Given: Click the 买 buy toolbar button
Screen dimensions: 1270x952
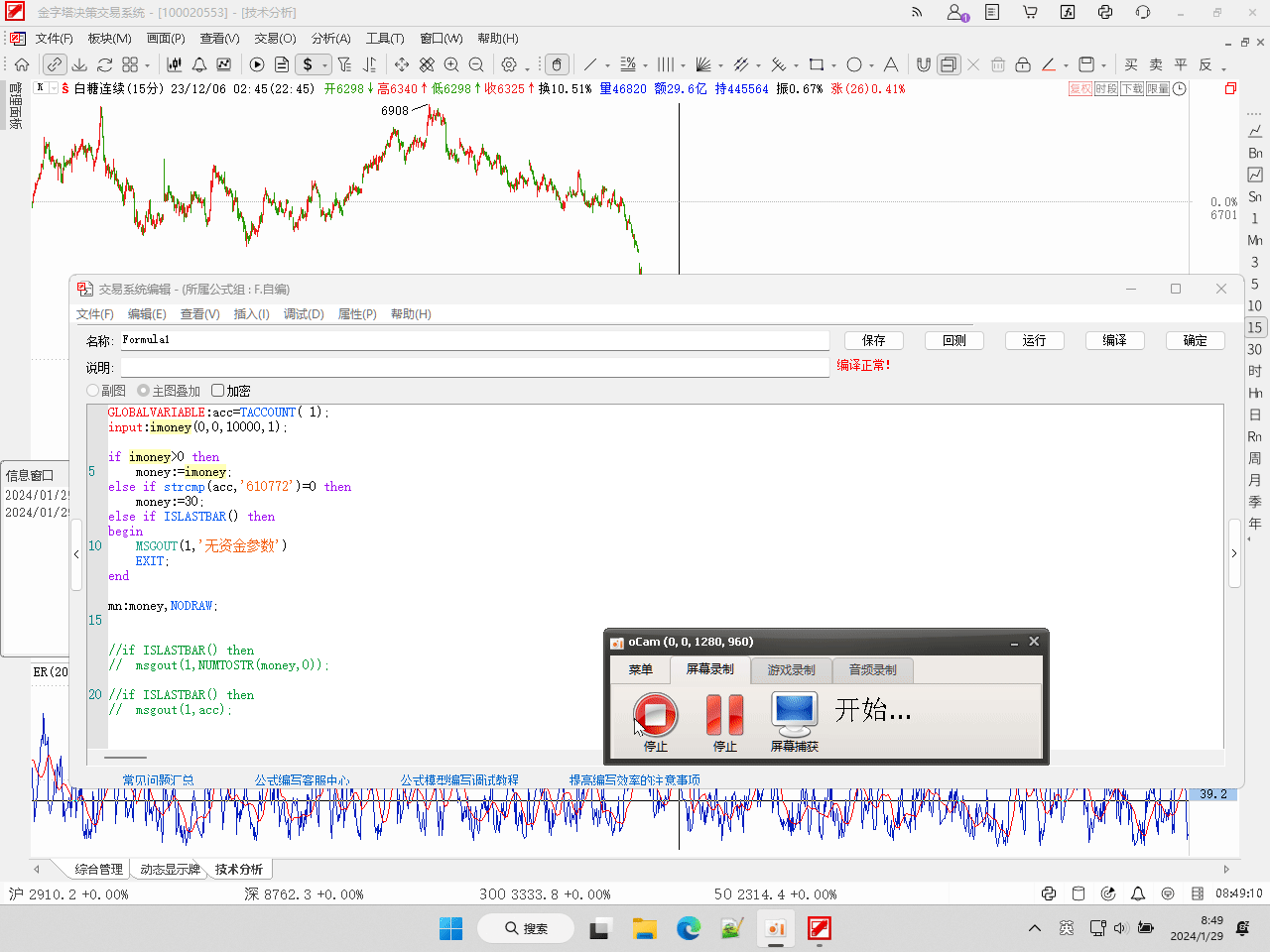Looking at the screenshot, I should [x=1131, y=64].
